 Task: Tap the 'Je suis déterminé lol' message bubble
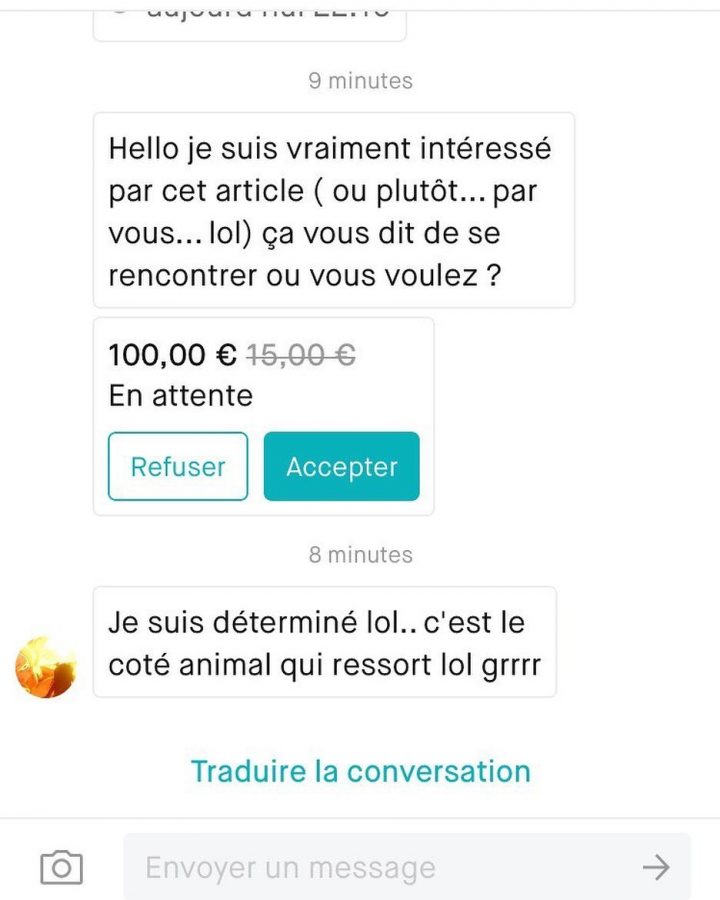(x=324, y=642)
